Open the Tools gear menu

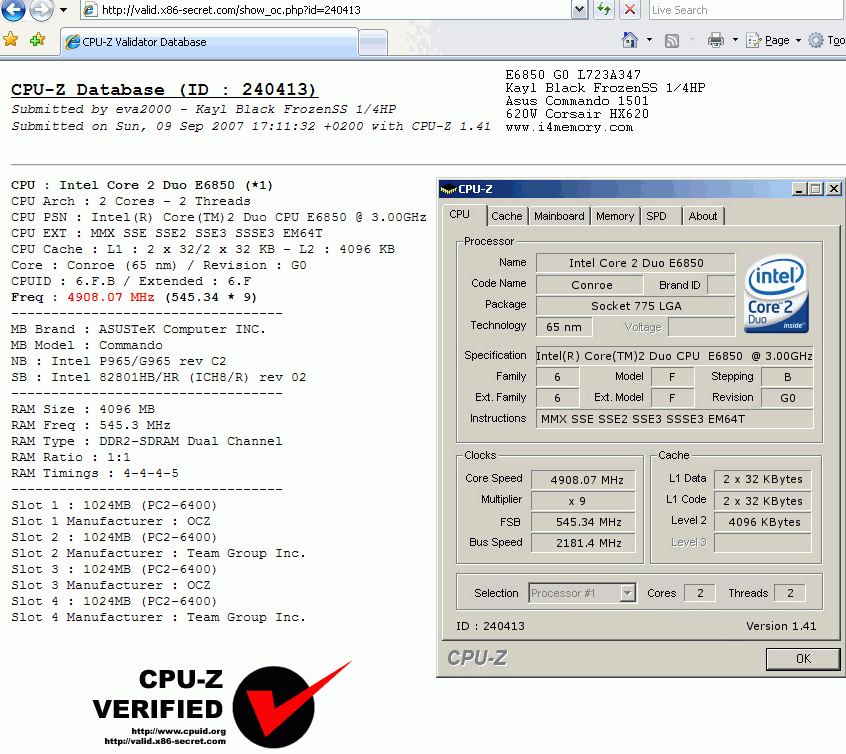click(x=827, y=40)
